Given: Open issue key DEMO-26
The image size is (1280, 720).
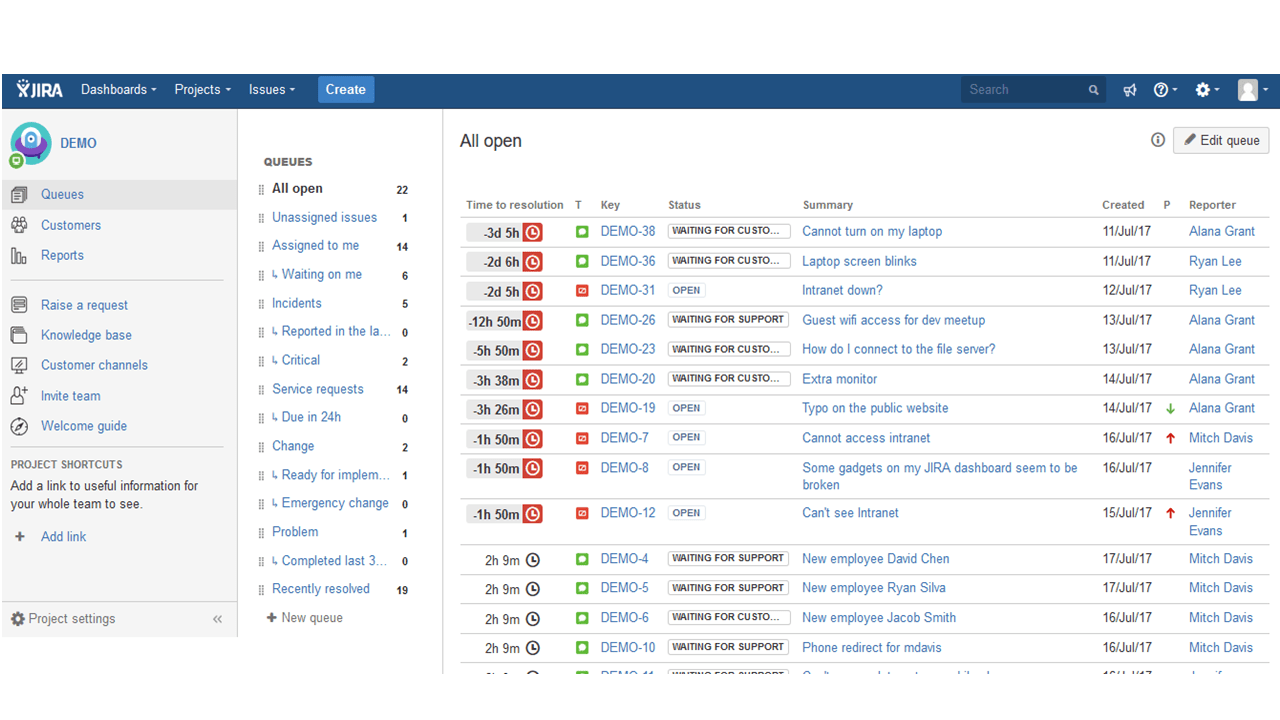Looking at the screenshot, I should click(628, 321).
